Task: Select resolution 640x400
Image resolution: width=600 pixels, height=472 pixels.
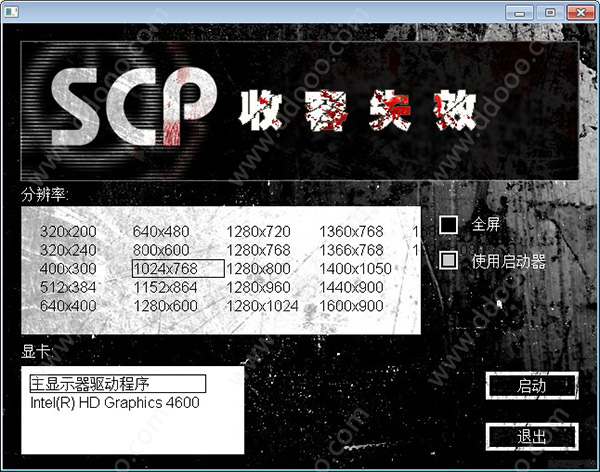Action: [68, 306]
